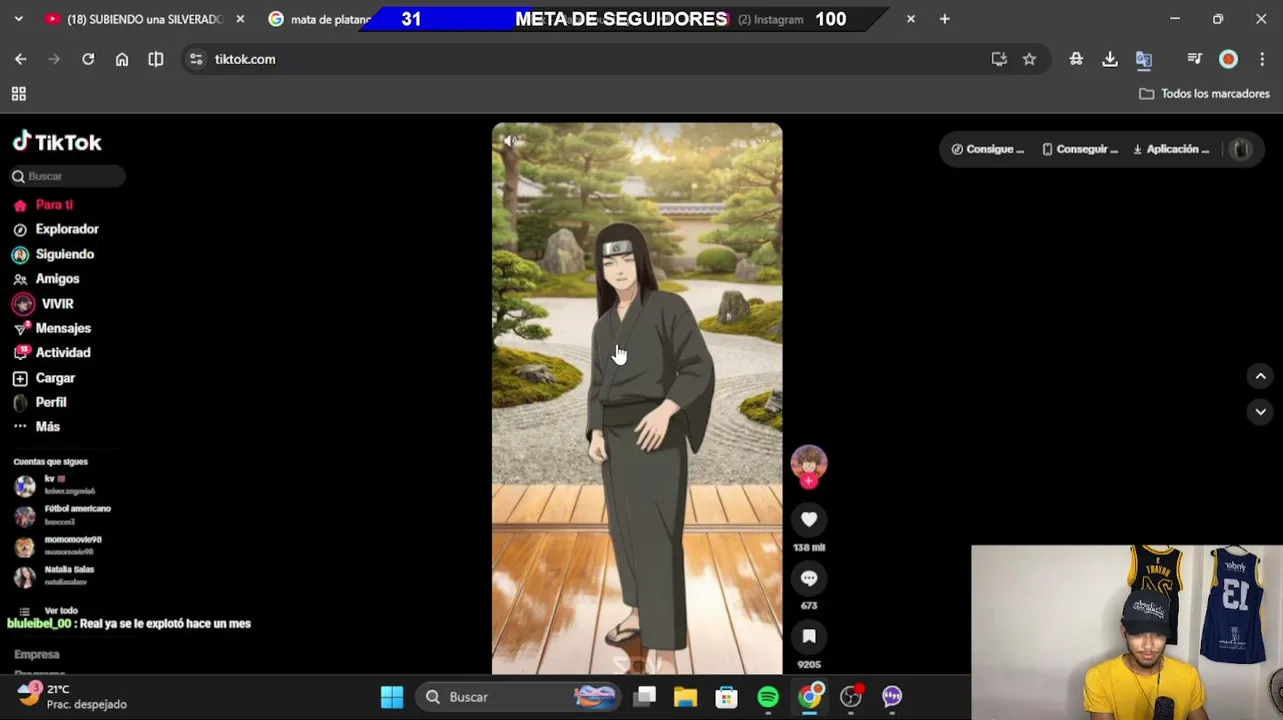Close the SUBIENDO una SILVERADO tab
The image size is (1283, 720).
(240, 19)
